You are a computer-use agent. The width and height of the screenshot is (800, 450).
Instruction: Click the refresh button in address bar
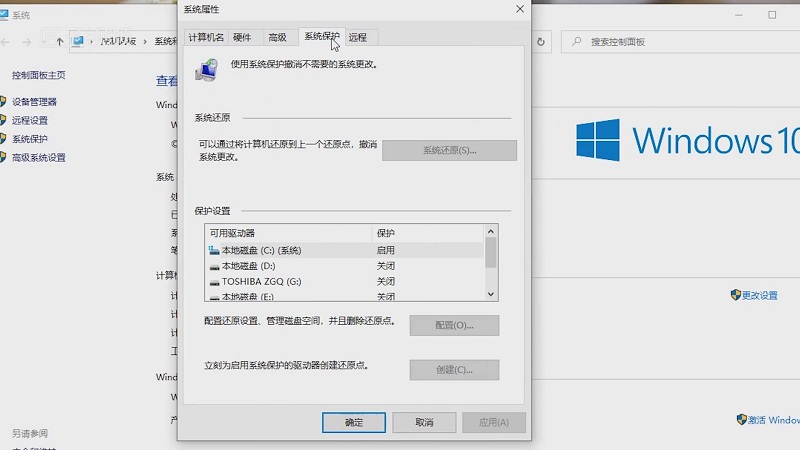coord(541,42)
